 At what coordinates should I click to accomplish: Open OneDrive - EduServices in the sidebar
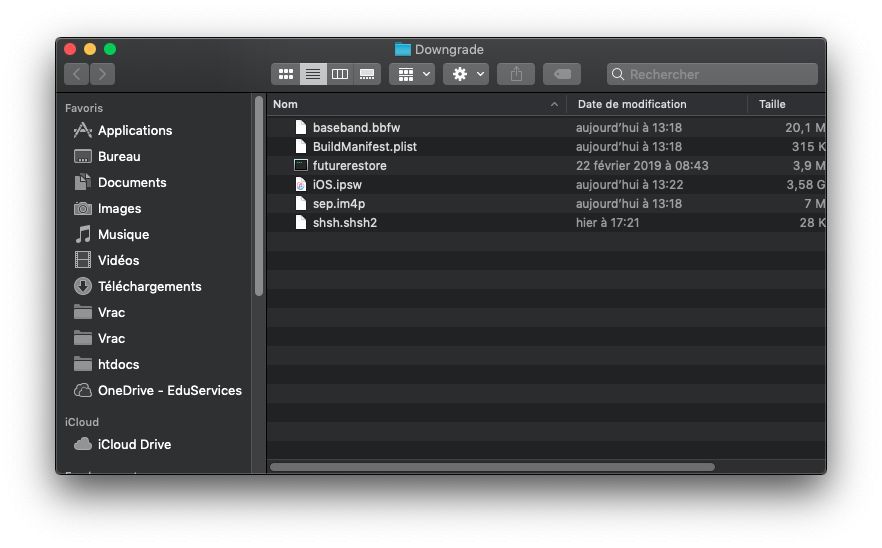coord(169,390)
